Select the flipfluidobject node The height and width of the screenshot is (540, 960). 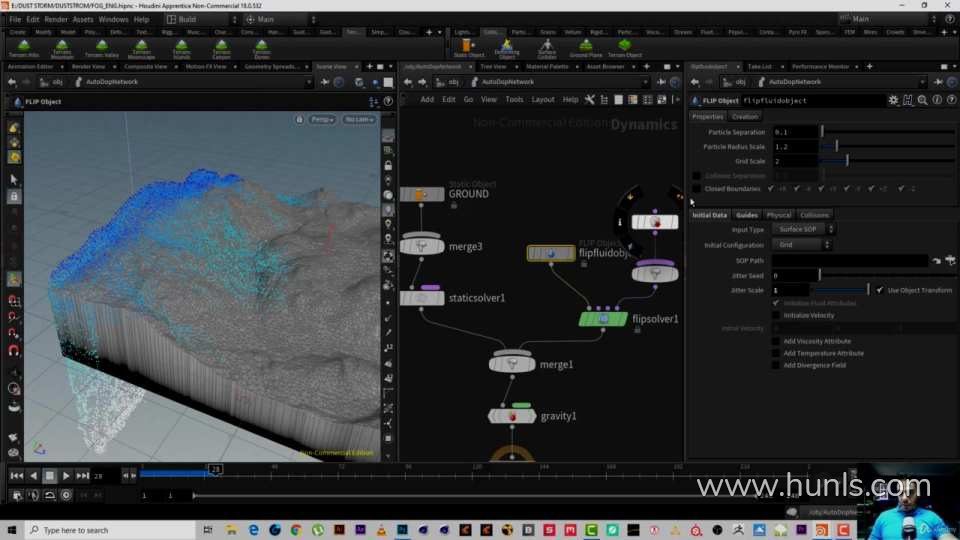tap(551, 253)
